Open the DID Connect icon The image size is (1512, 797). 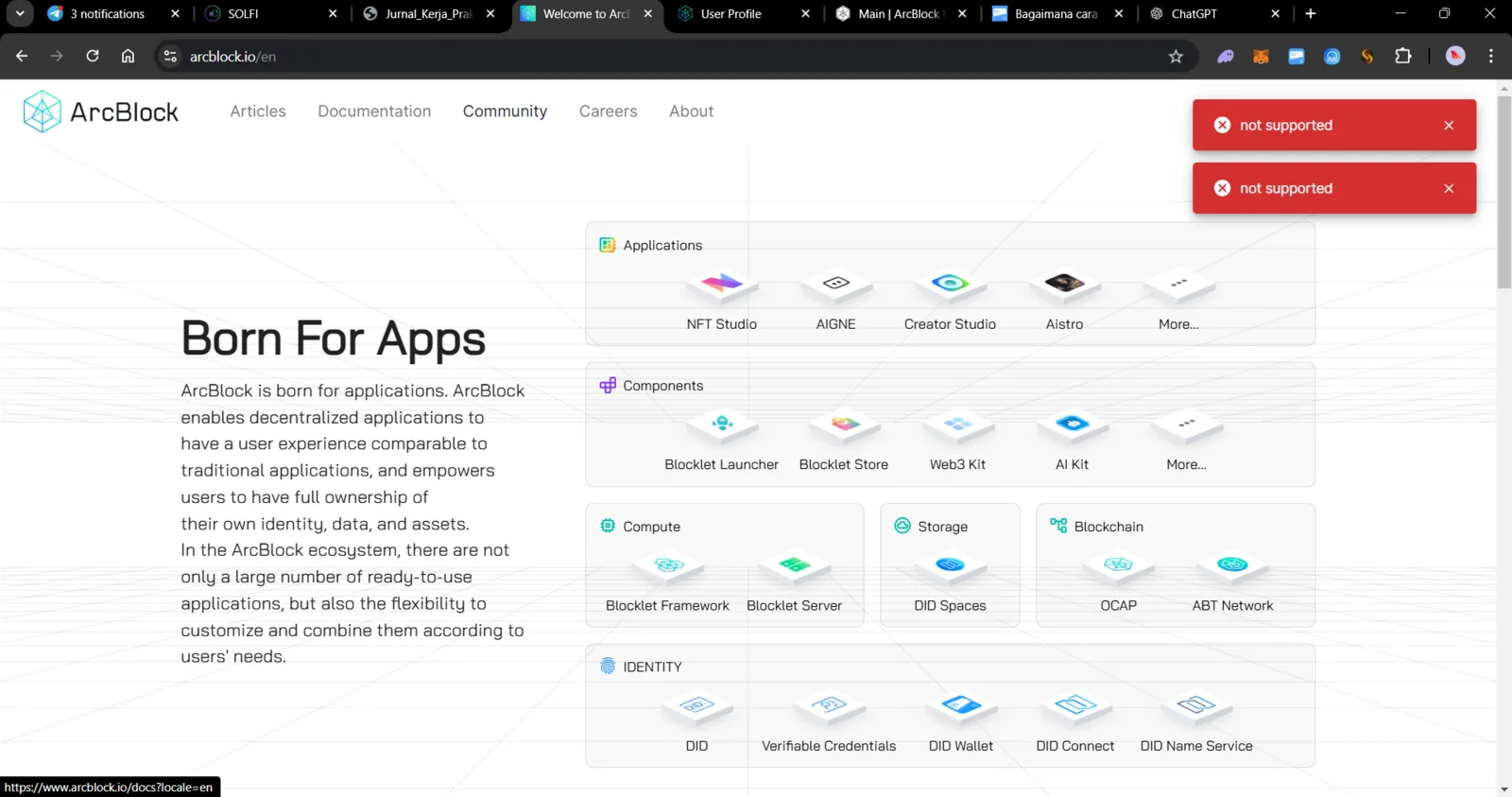tap(1075, 706)
